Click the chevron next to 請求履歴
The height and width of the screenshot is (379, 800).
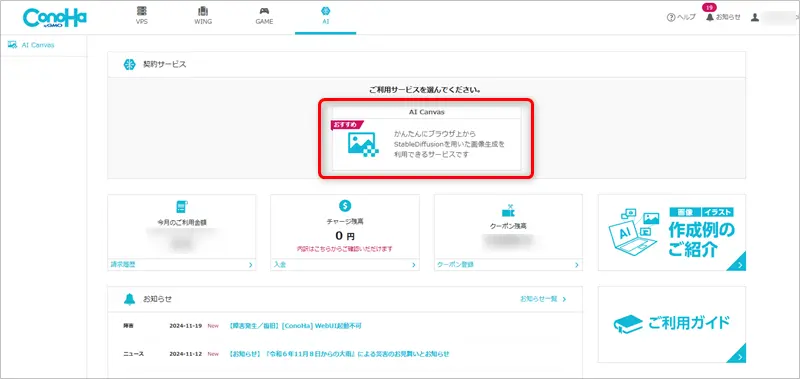tap(251, 265)
